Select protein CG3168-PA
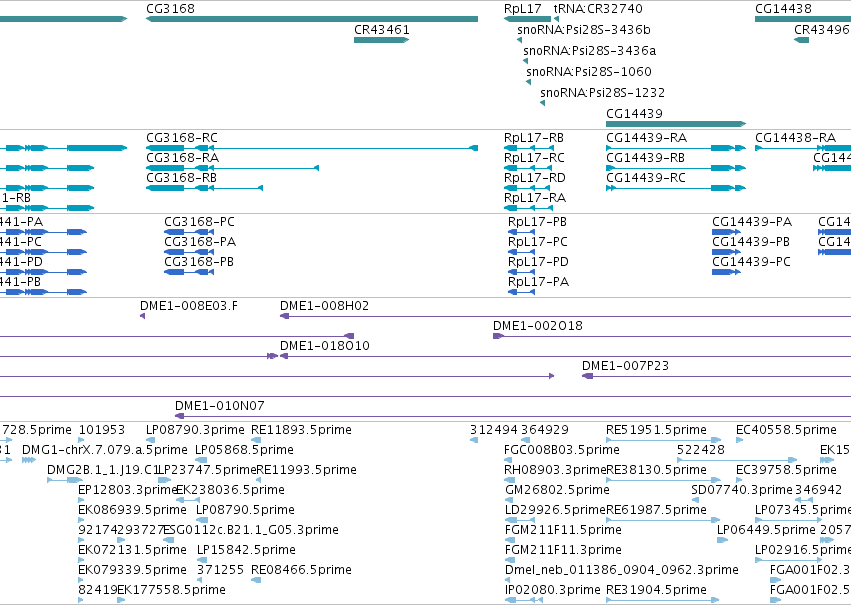The height and width of the screenshot is (605, 851). (189, 252)
